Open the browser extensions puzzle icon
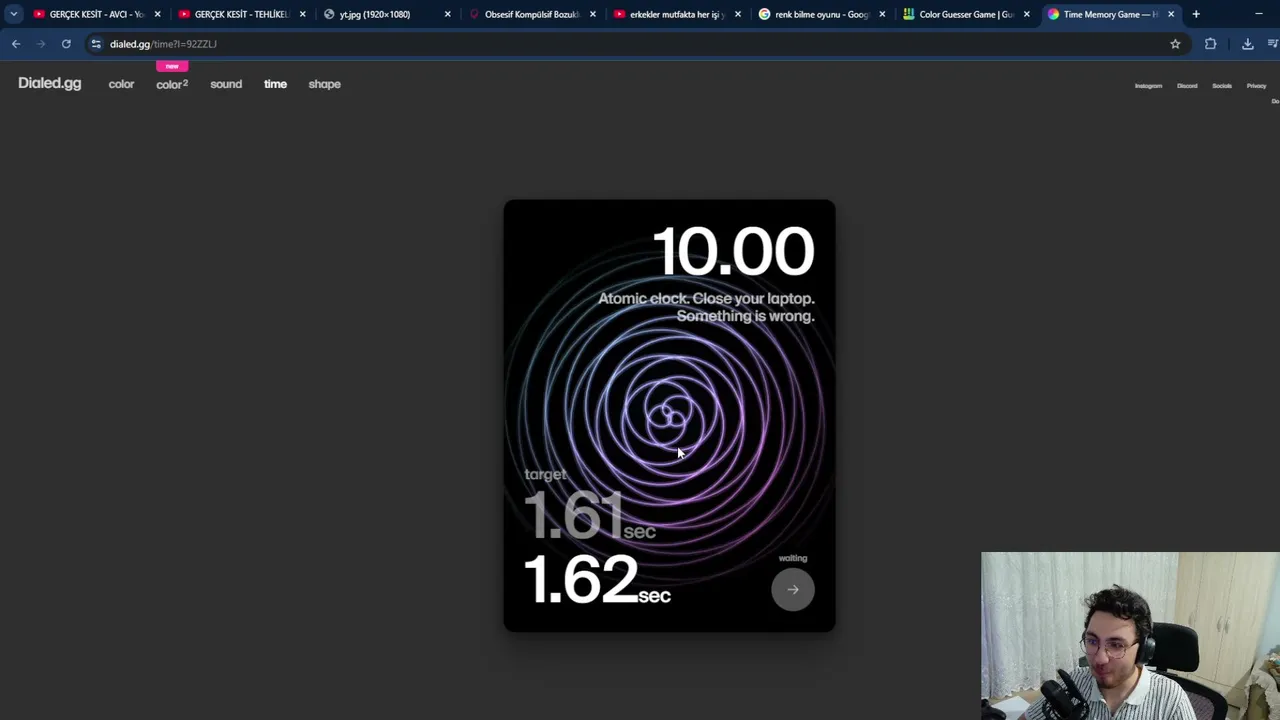Viewport: 1280px width, 720px height. point(1210,44)
